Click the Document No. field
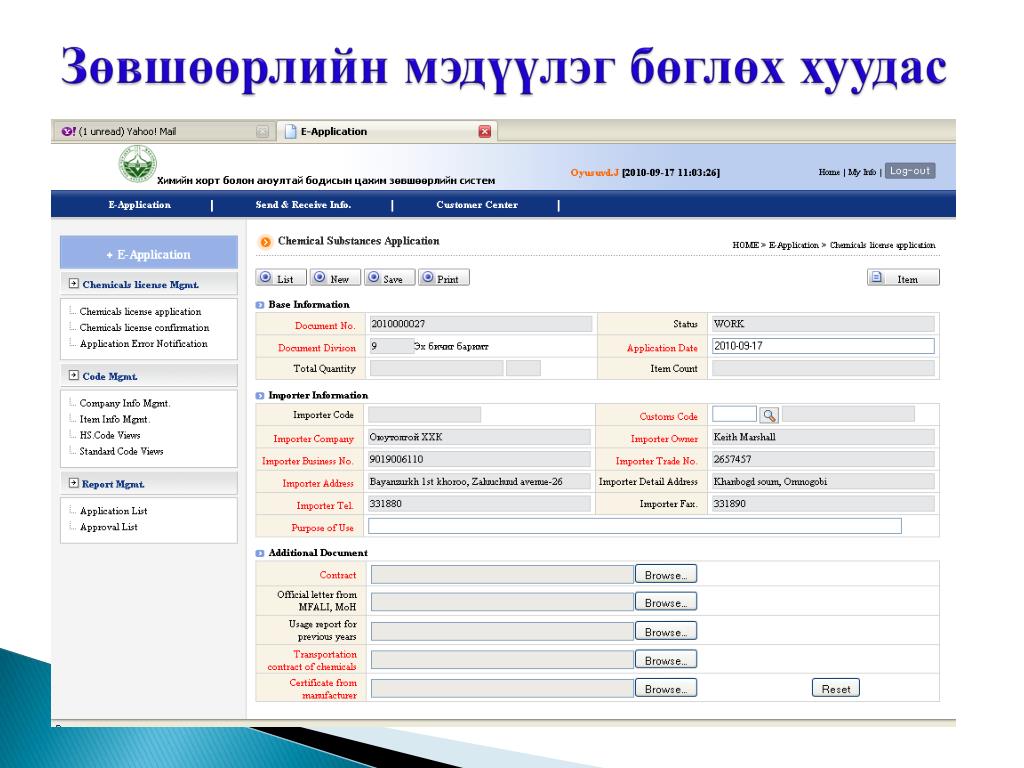The width and height of the screenshot is (1024, 768). (481, 324)
